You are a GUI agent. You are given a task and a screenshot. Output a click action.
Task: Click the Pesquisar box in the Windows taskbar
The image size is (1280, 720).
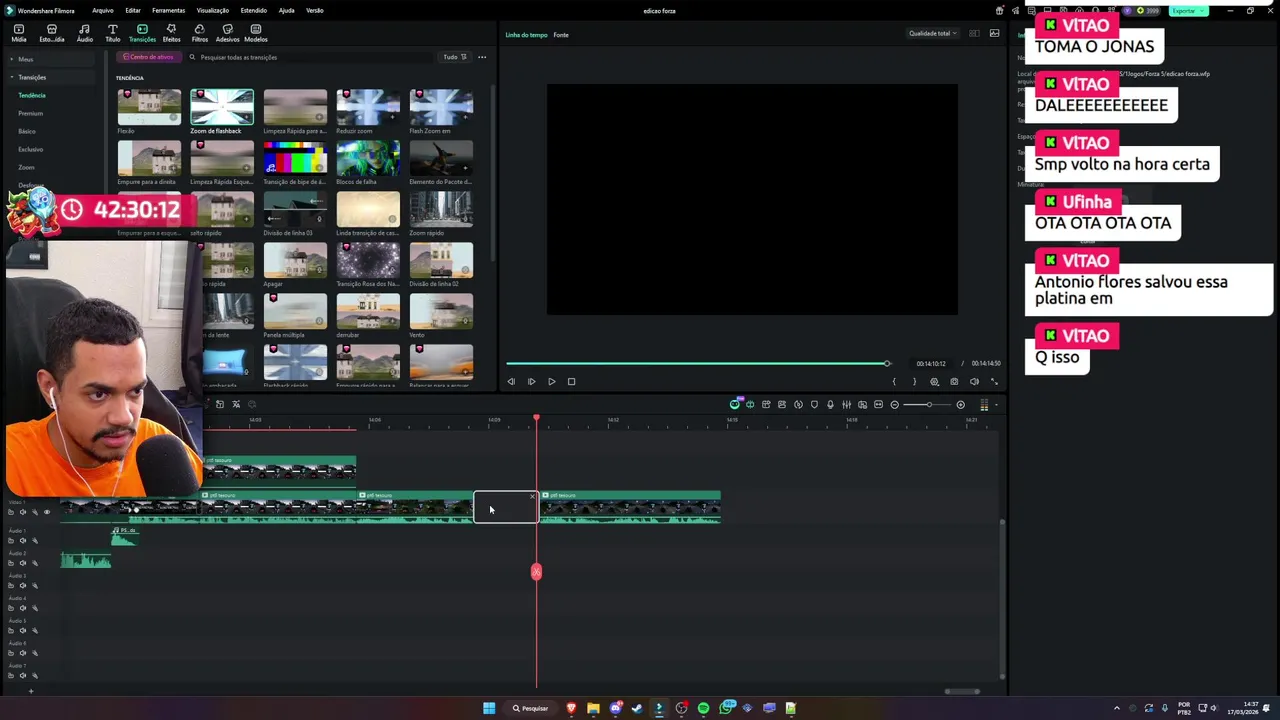[531, 708]
